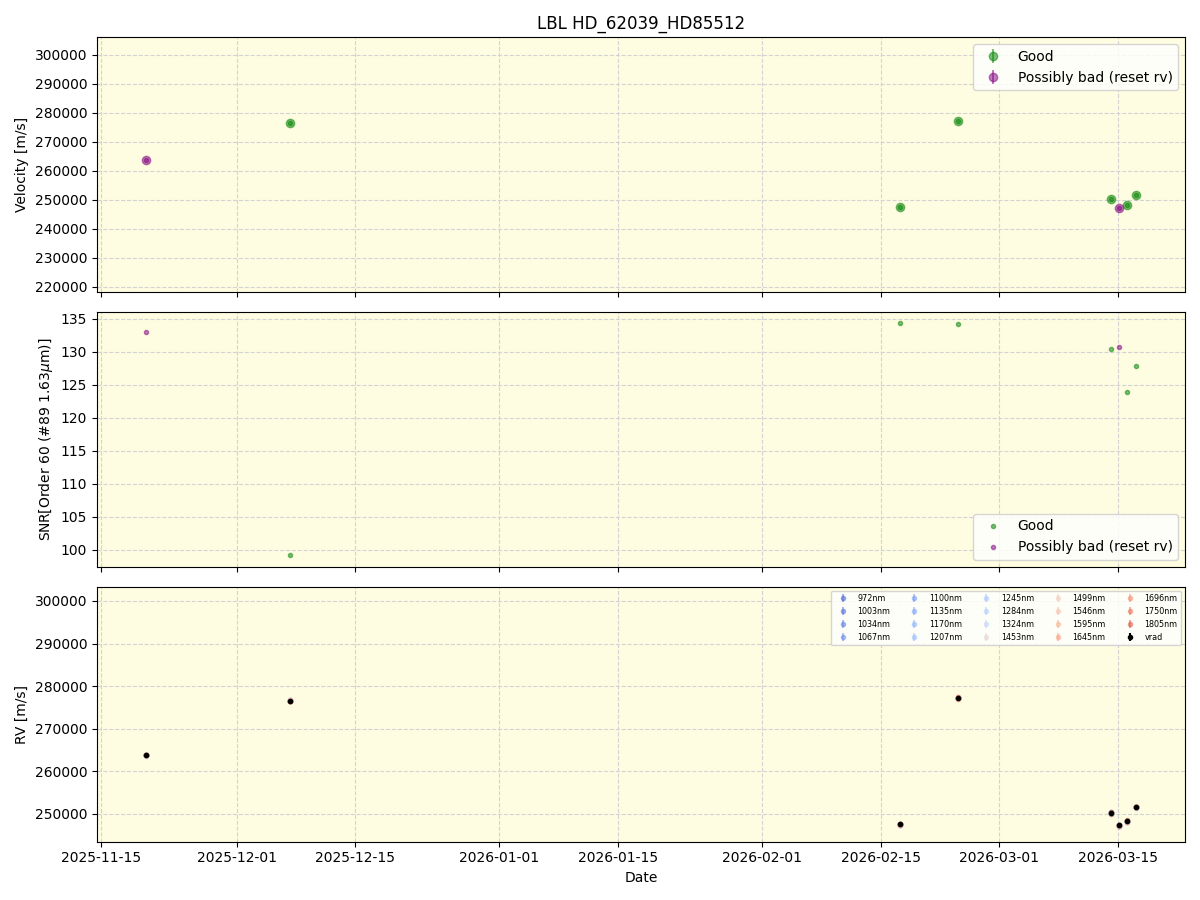Click the green Good marker in velocity legend
This screenshot has width=1200, height=900.
tap(993, 57)
